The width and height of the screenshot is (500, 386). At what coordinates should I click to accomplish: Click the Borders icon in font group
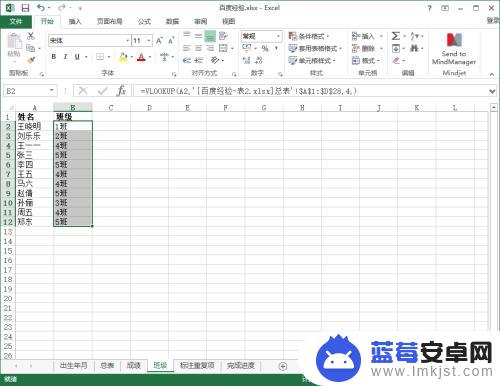click(100, 57)
